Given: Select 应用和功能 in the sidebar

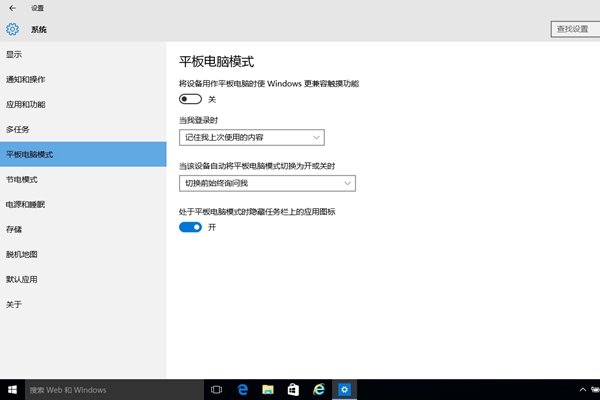Looking at the screenshot, I should pyautogui.click(x=83, y=104).
